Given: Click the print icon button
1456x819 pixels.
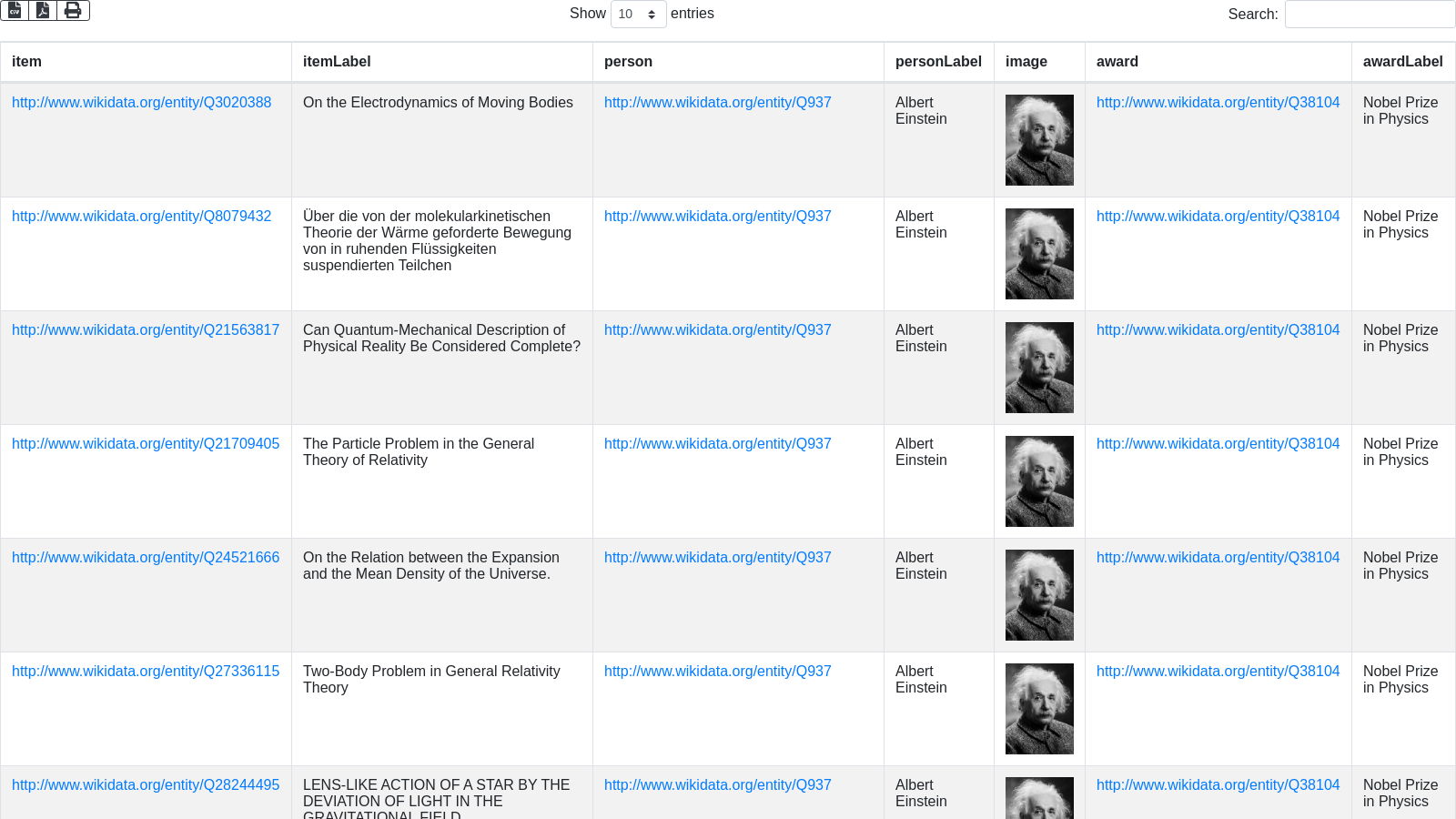Looking at the screenshot, I should 73,11.
